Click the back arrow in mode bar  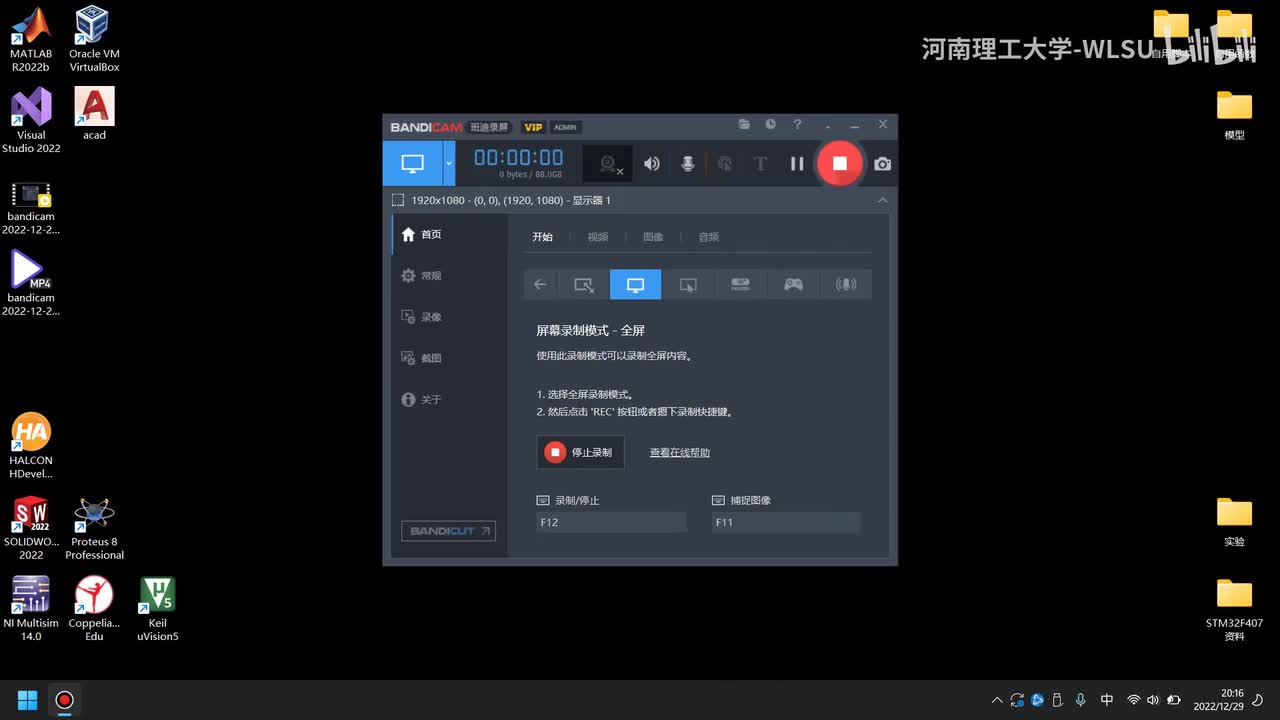pyautogui.click(x=540, y=284)
